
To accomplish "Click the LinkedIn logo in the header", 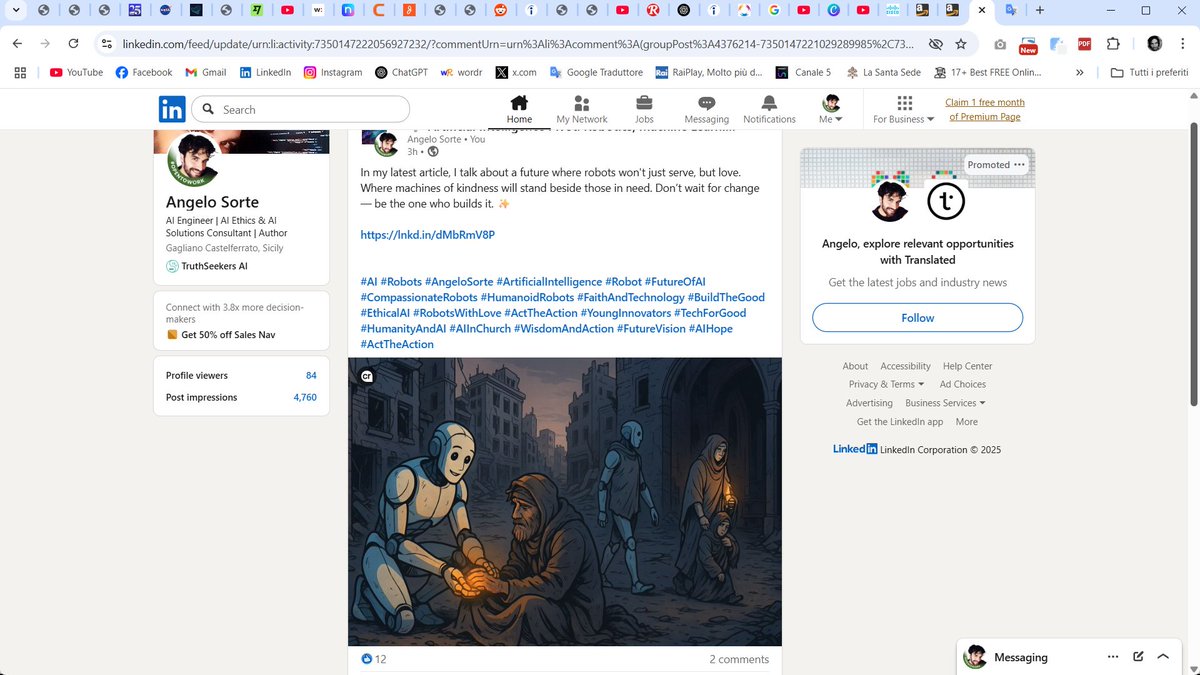I will [172, 109].
